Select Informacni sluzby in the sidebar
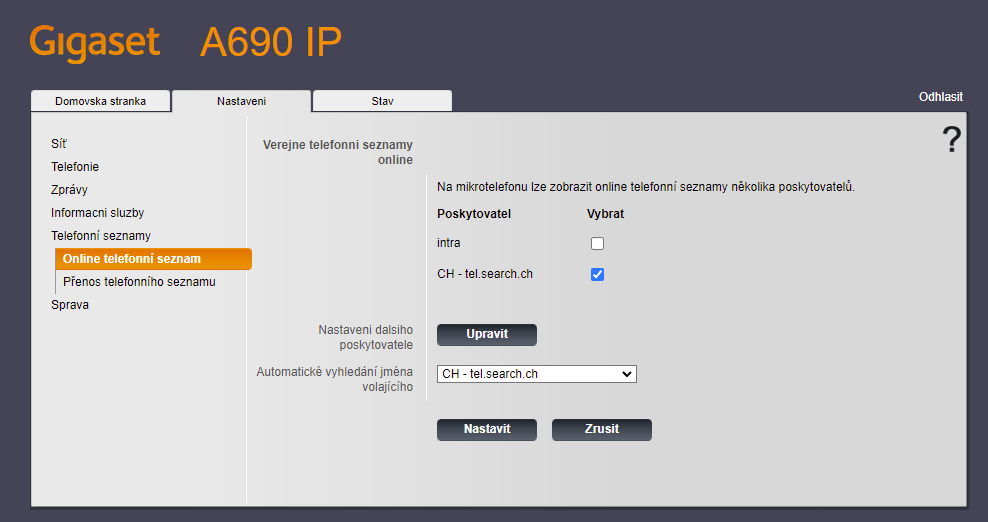The height and width of the screenshot is (522, 988). 98,212
